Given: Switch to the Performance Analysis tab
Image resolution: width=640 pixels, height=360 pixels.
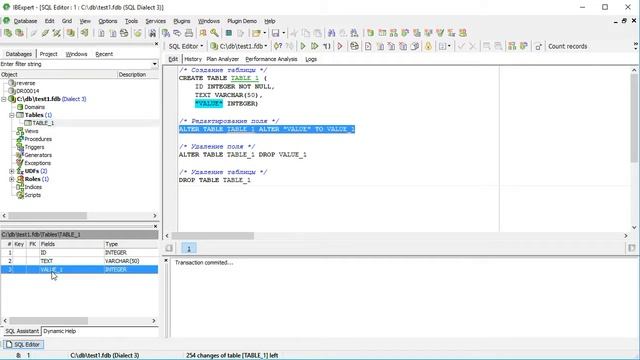Looking at the screenshot, I should tap(271, 59).
